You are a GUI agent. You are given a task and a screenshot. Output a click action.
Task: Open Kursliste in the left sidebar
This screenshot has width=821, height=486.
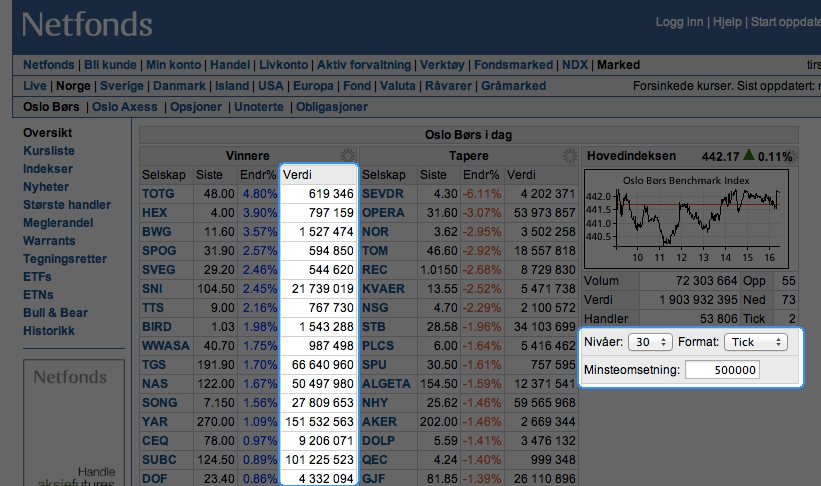point(49,151)
